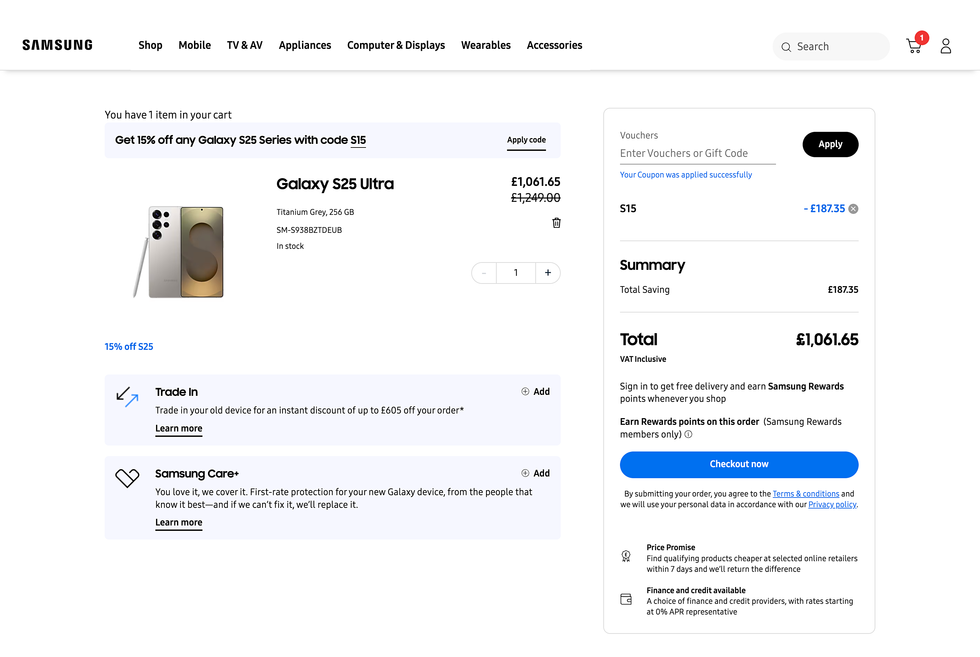Click Learn more under Trade In
980x657 pixels.
[178, 429]
